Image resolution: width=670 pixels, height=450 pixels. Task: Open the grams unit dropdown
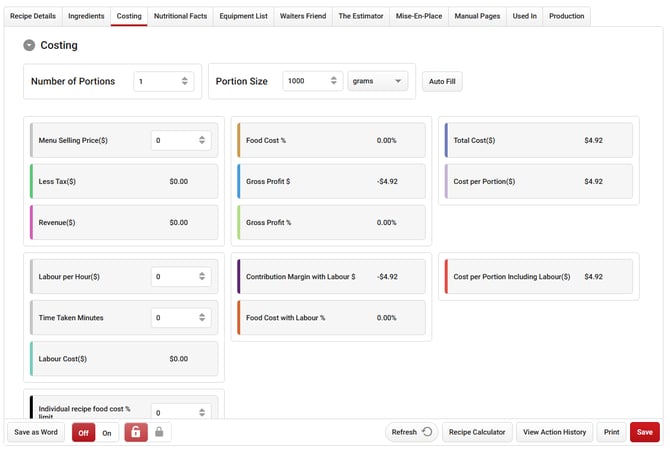377,81
